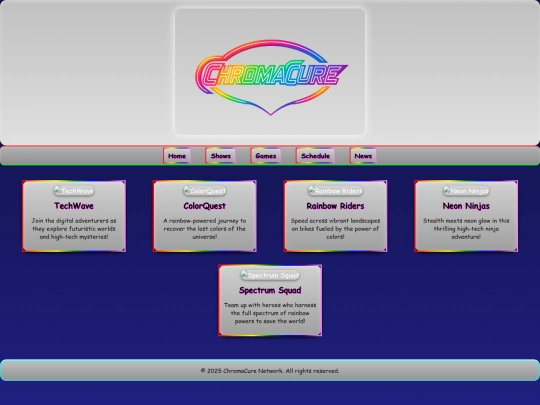Click the Rainbow Riders image placeholder
The height and width of the screenshot is (405, 540).
click(x=335, y=191)
